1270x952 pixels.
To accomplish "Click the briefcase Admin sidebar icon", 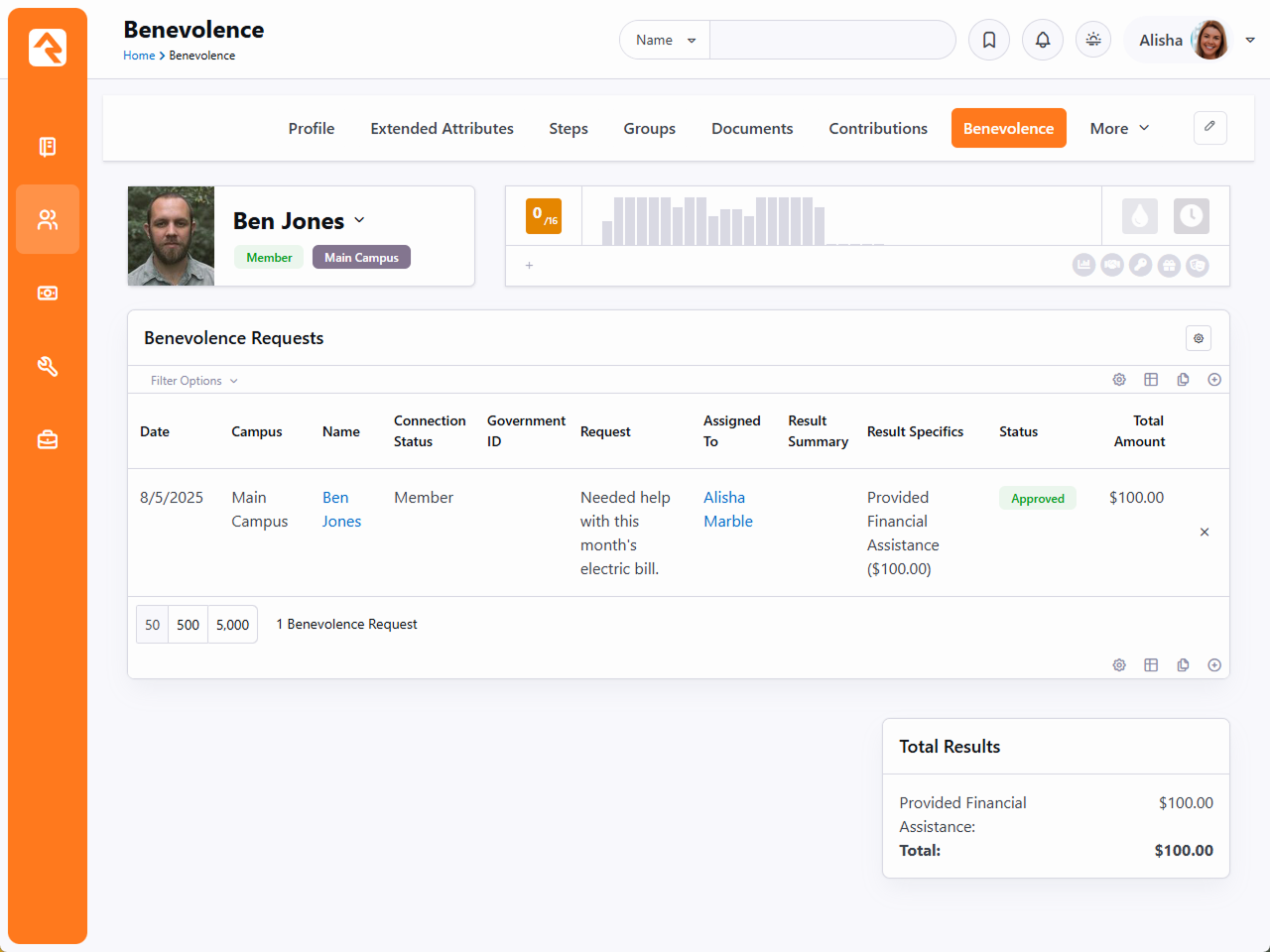I will click(48, 439).
